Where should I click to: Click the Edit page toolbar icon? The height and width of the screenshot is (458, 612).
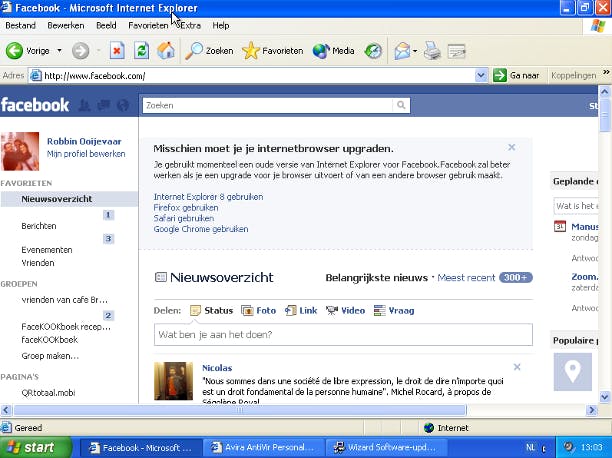(x=456, y=51)
